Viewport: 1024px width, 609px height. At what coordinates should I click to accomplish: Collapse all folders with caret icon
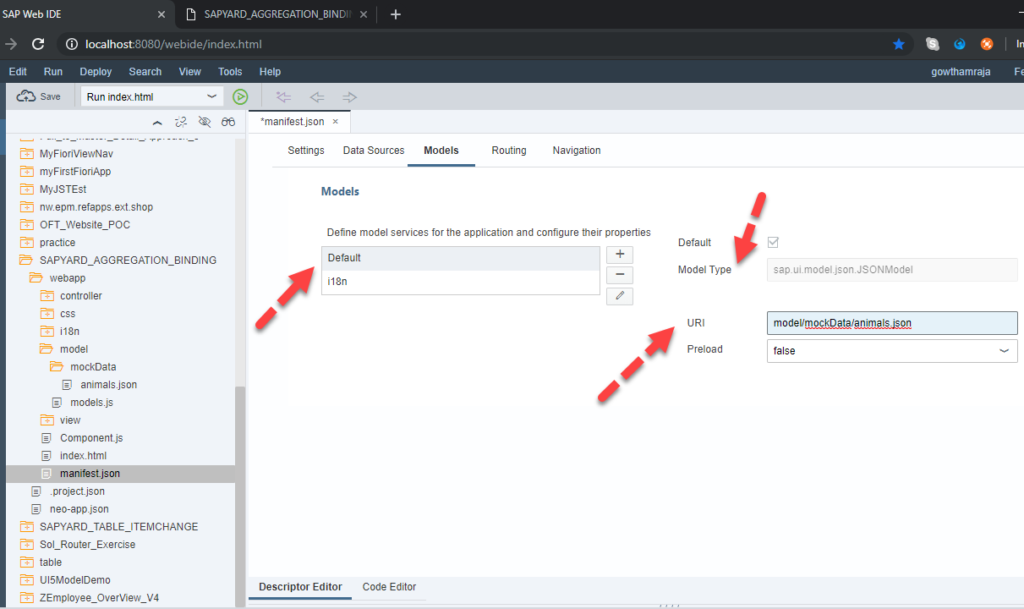[x=157, y=122]
